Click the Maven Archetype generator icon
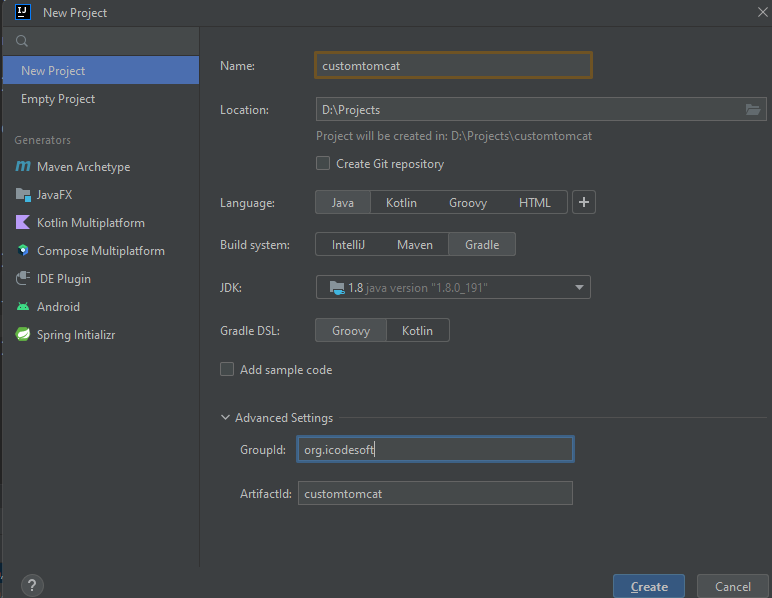The image size is (772, 598). [x=23, y=167]
